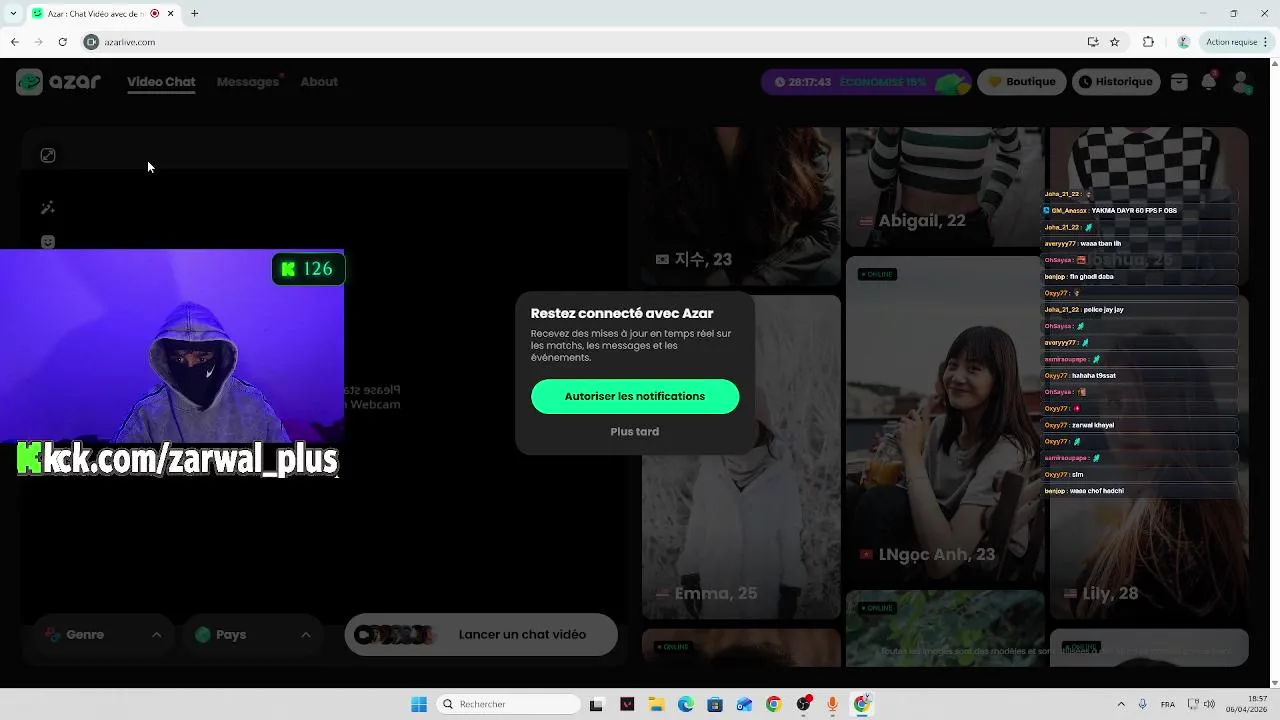Close the Azar browser tab
This screenshot has height=720, width=1280.
(171, 14)
